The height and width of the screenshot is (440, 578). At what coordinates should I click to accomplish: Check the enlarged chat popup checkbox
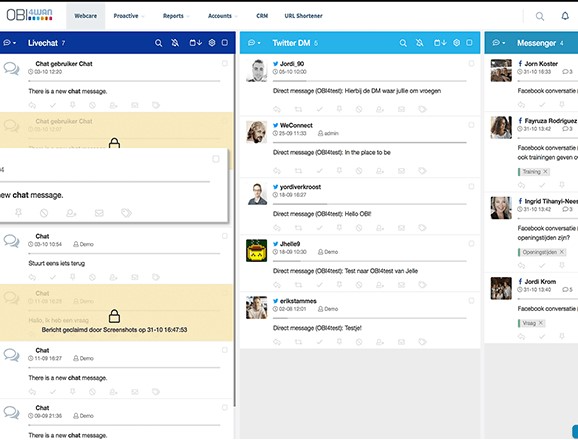pos(216,159)
